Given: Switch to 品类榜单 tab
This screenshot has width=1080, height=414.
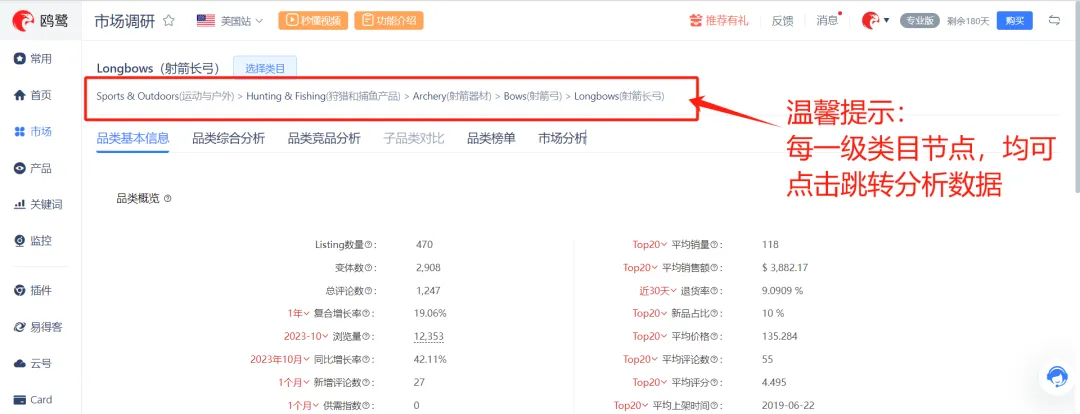Looking at the screenshot, I should tap(491, 138).
